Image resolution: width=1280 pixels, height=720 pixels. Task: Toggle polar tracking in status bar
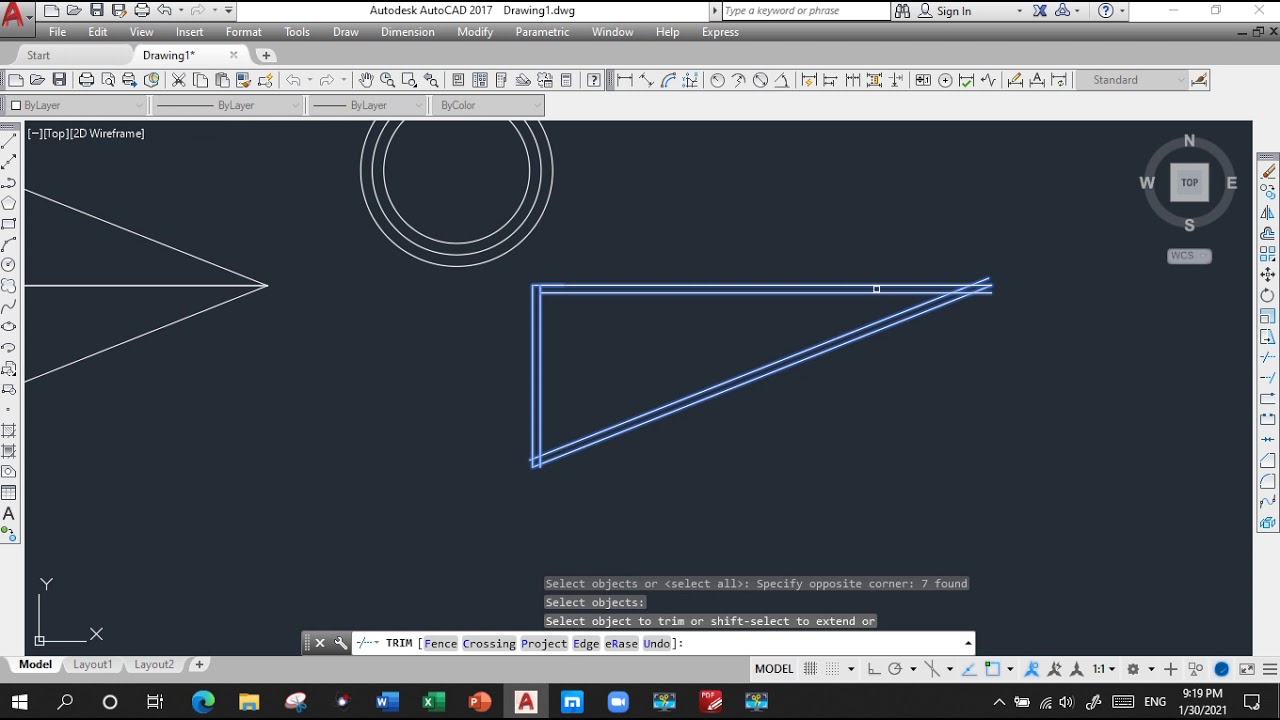[x=895, y=669]
